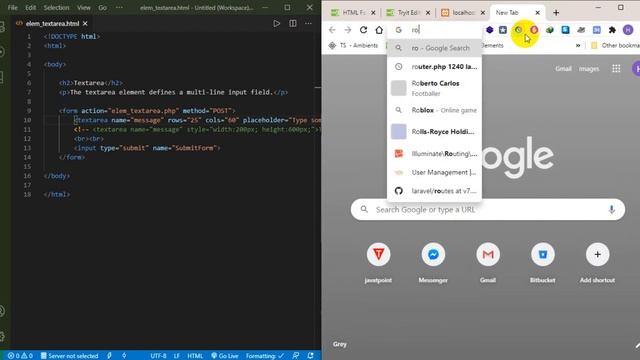This screenshot has width=640, height=360.
Task: Close the elem_textarea.html editor tab
Action: click(85, 24)
